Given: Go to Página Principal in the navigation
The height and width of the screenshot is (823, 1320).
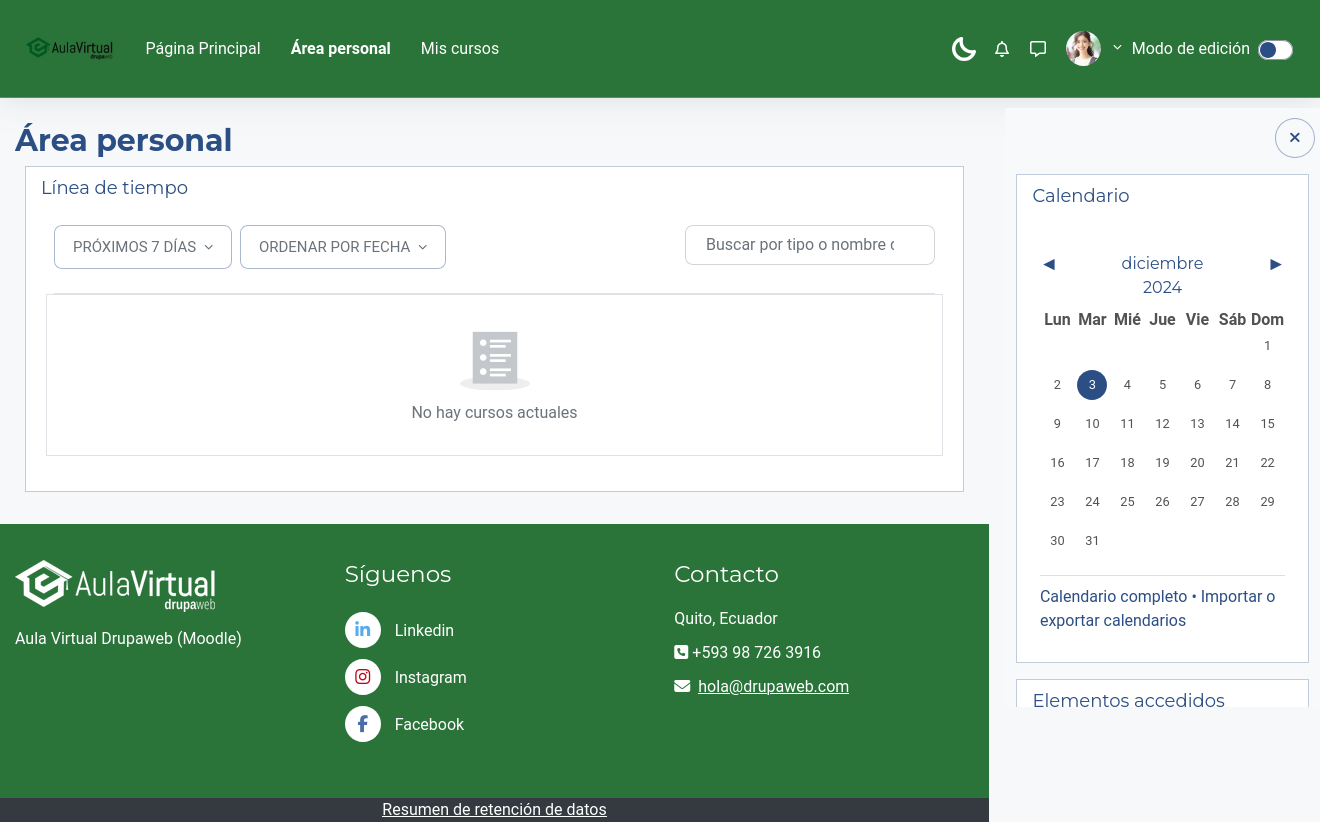Looking at the screenshot, I should (x=202, y=48).
